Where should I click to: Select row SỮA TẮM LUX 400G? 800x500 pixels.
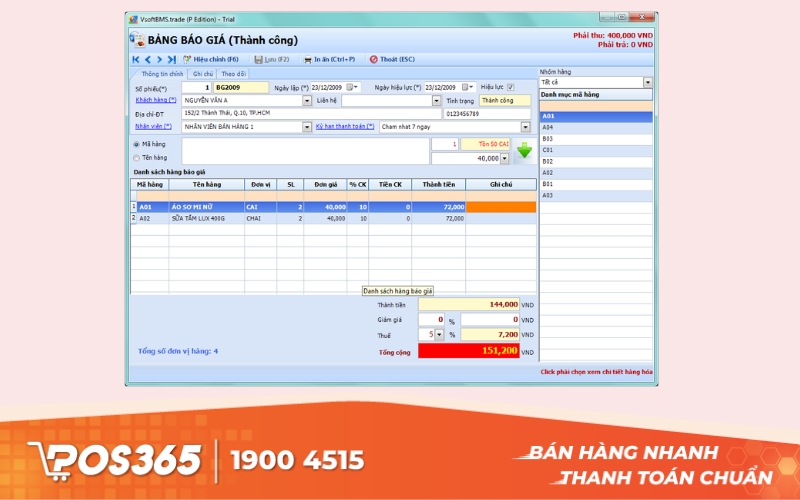point(333,218)
